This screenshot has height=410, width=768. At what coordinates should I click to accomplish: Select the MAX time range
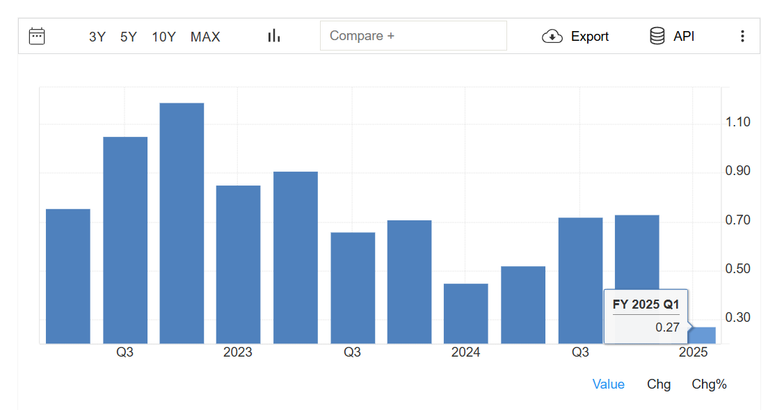coord(205,37)
